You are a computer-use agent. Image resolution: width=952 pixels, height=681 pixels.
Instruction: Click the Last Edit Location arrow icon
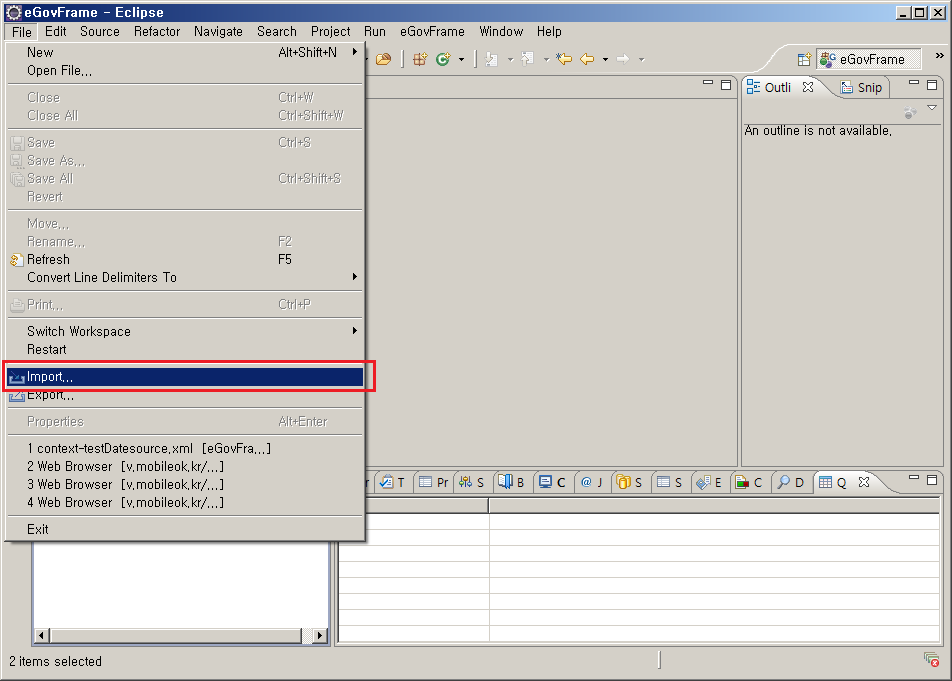point(564,59)
